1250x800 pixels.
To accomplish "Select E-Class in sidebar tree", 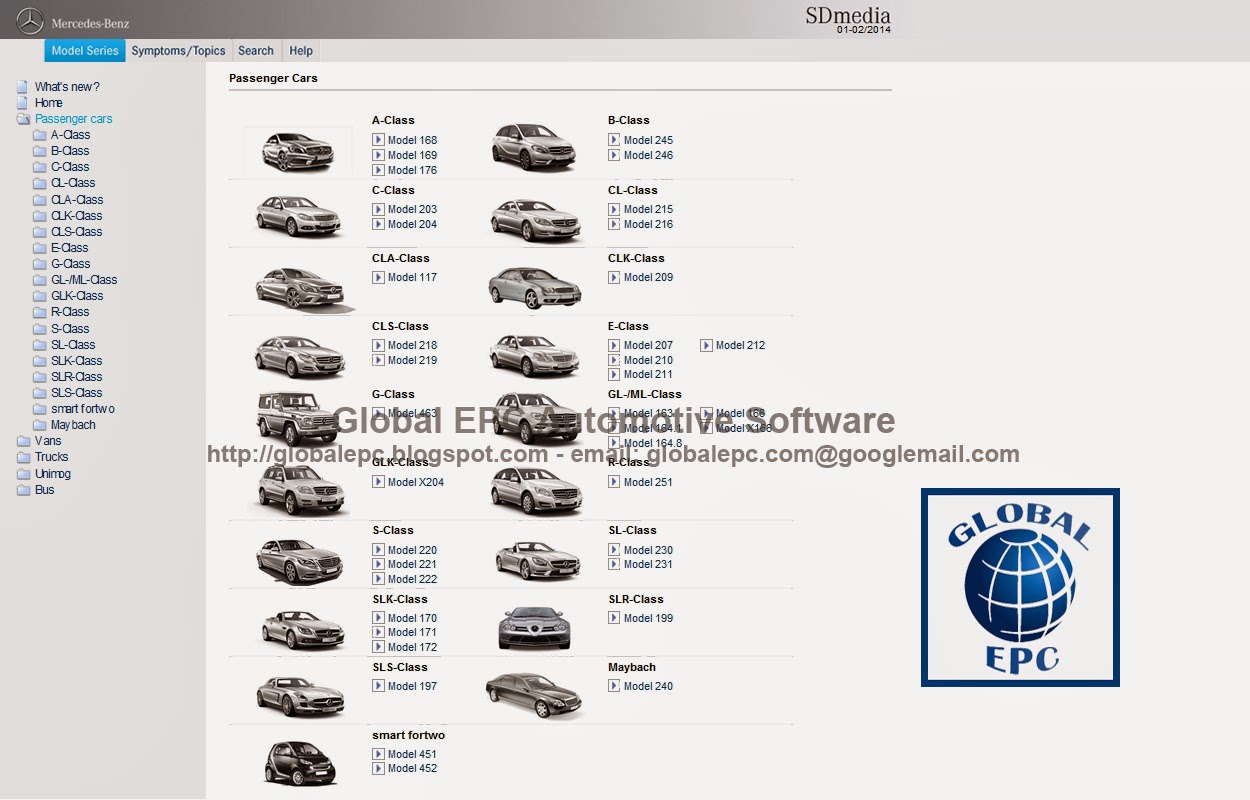I will tap(70, 248).
